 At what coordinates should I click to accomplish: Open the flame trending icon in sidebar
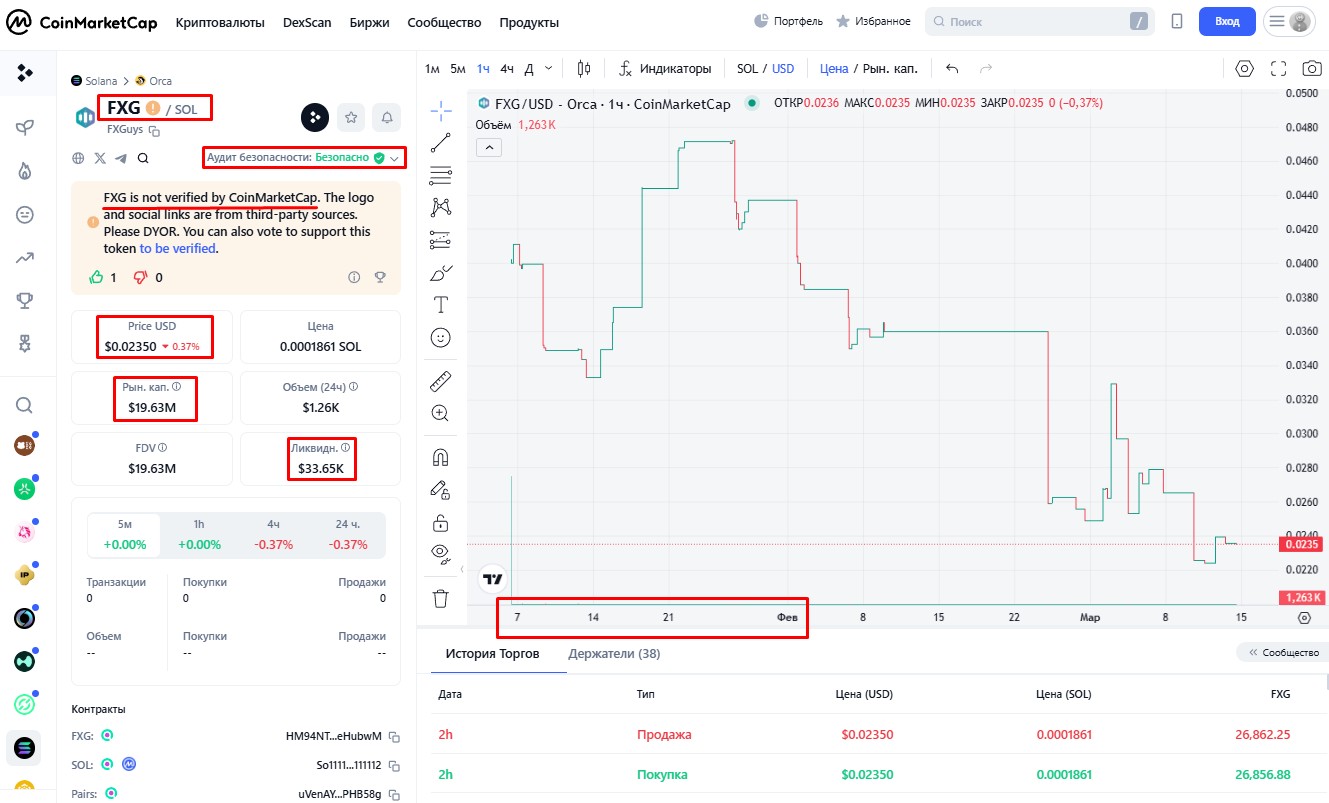[25, 170]
